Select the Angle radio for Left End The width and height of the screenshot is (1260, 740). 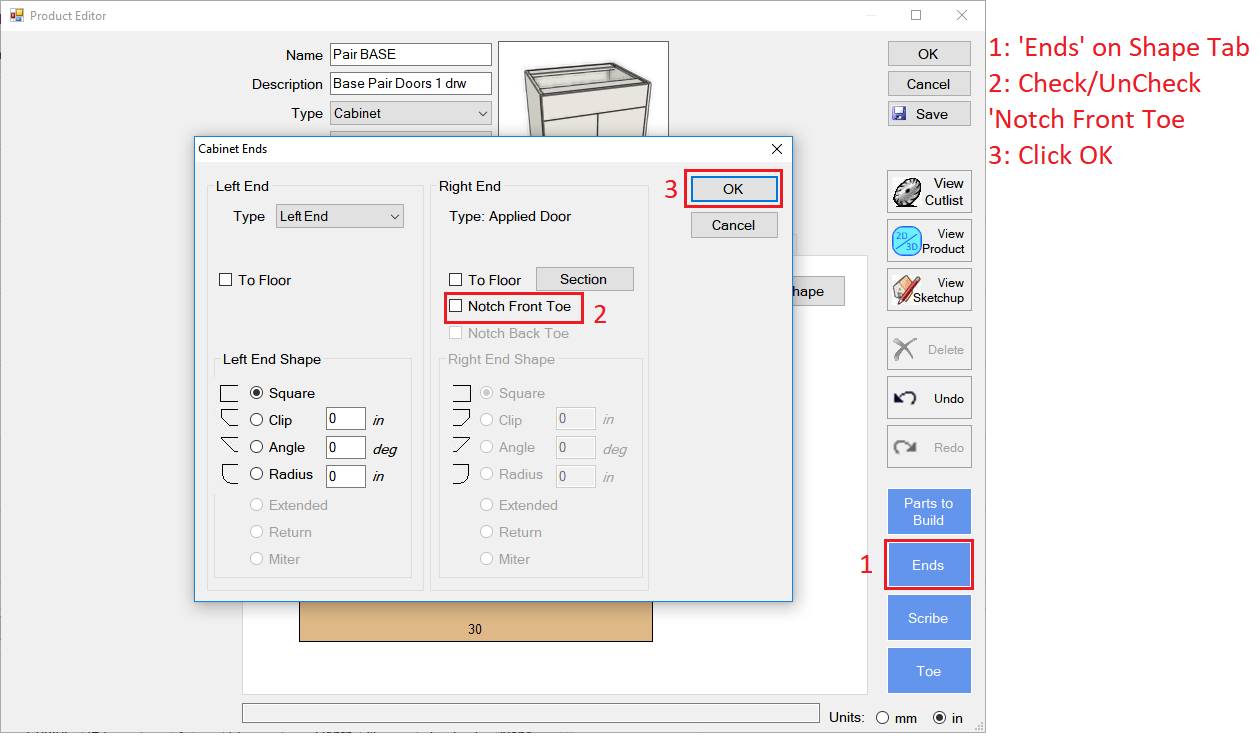[257, 447]
